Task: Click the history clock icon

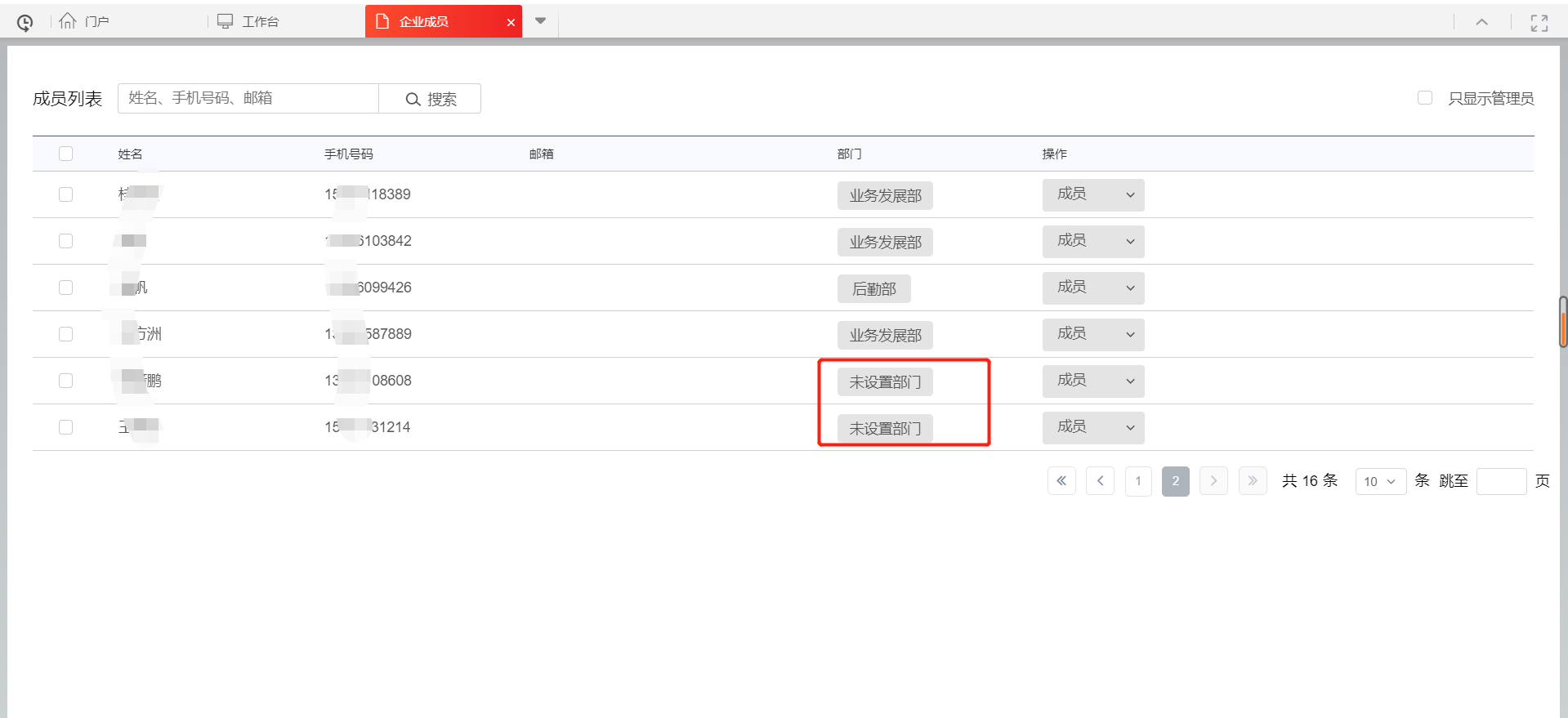Action: click(25, 23)
